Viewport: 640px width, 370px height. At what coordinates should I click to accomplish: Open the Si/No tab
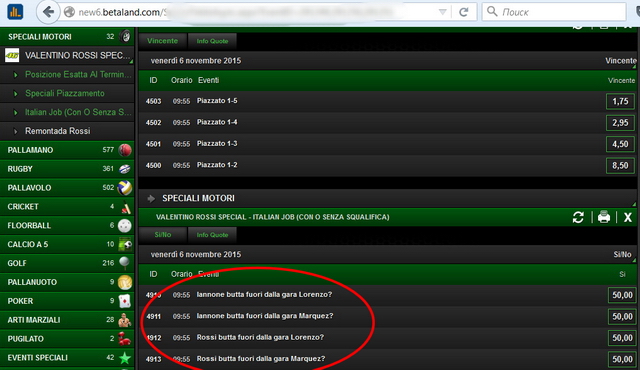[162, 235]
